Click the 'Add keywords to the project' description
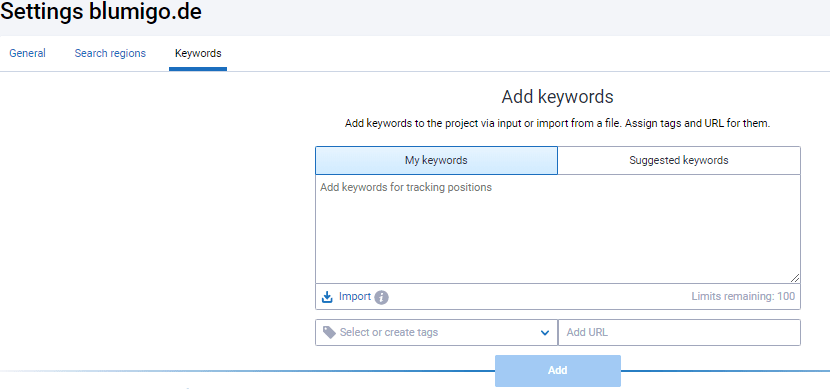This screenshot has width=830, height=389. click(x=557, y=124)
